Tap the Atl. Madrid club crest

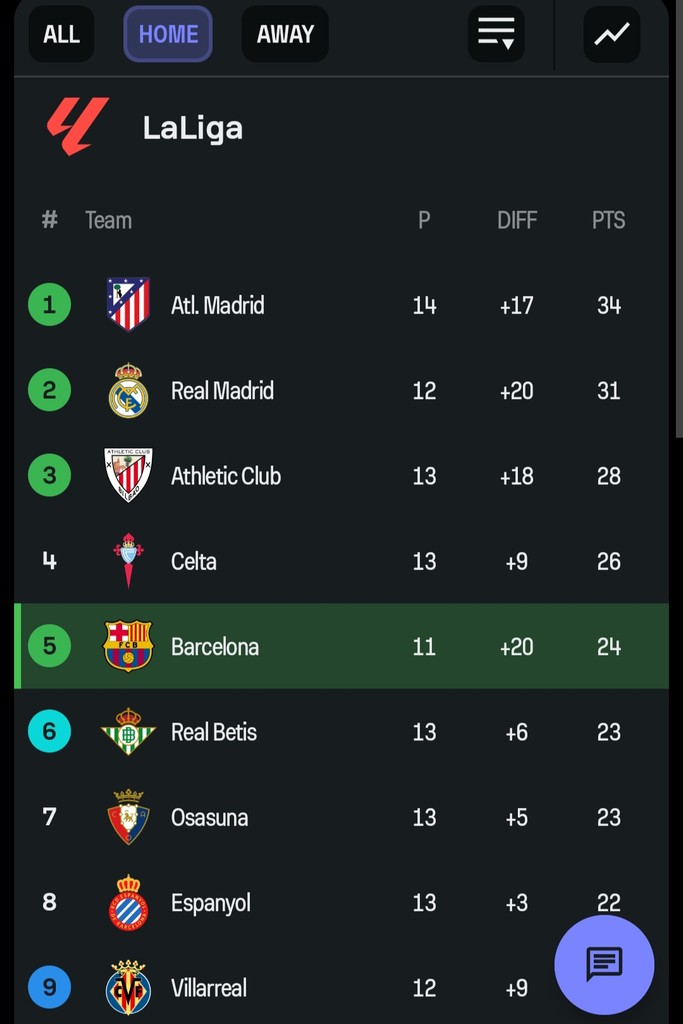coord(128,304)
